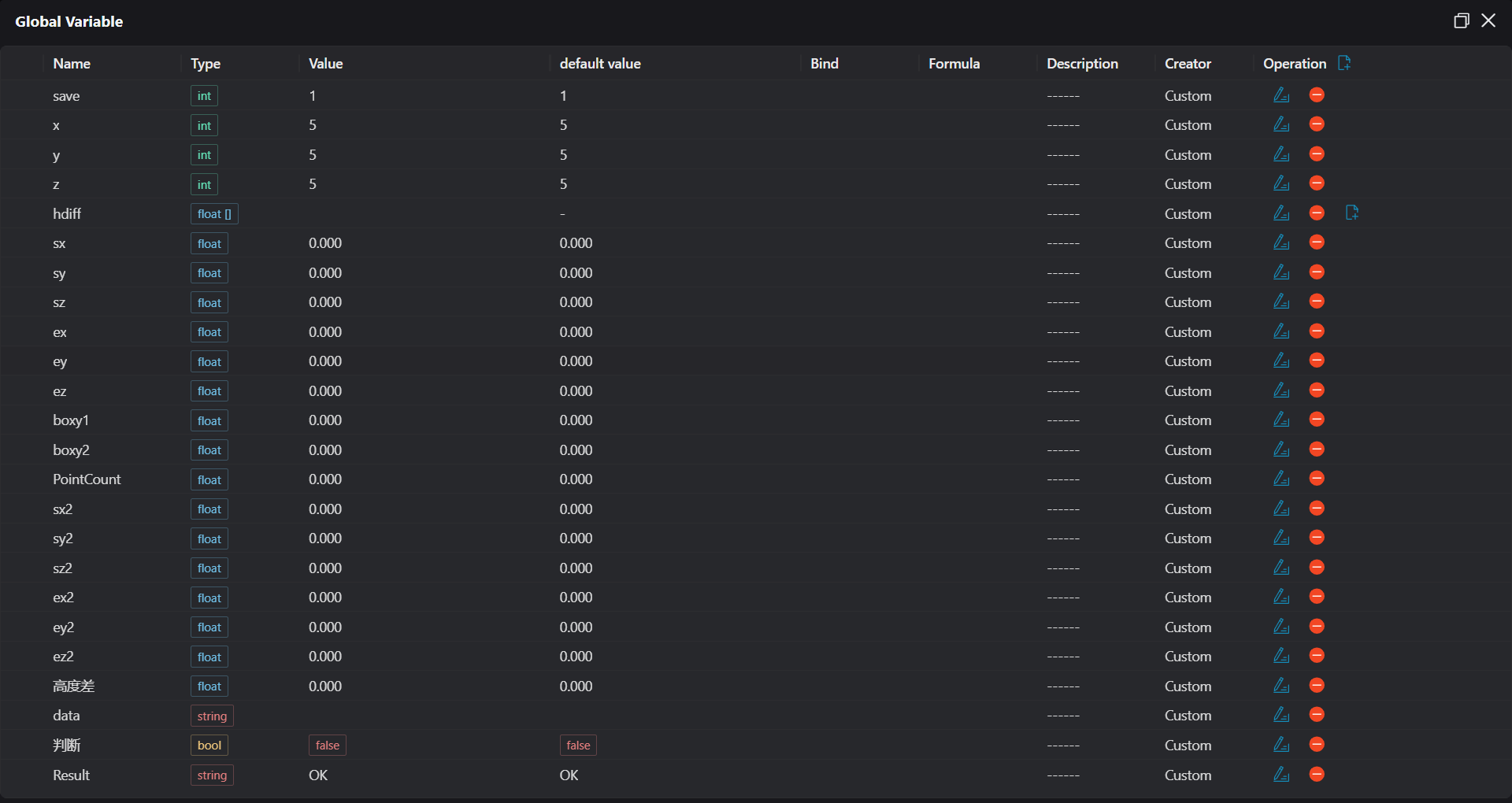Close the Global Variable dialog
This screenshot has width=1512, height=803.
click(1488, 21)
